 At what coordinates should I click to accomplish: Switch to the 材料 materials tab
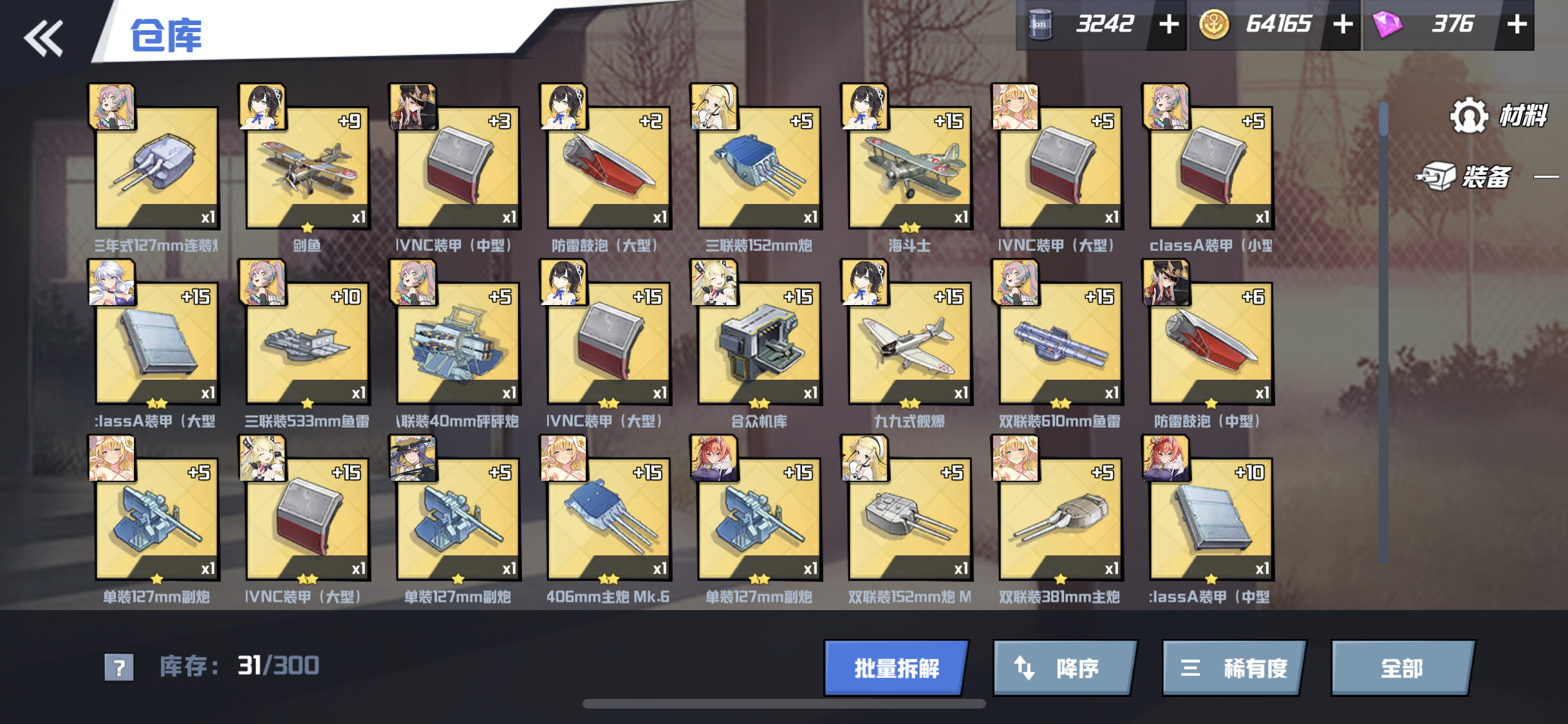pos(1500,116)
